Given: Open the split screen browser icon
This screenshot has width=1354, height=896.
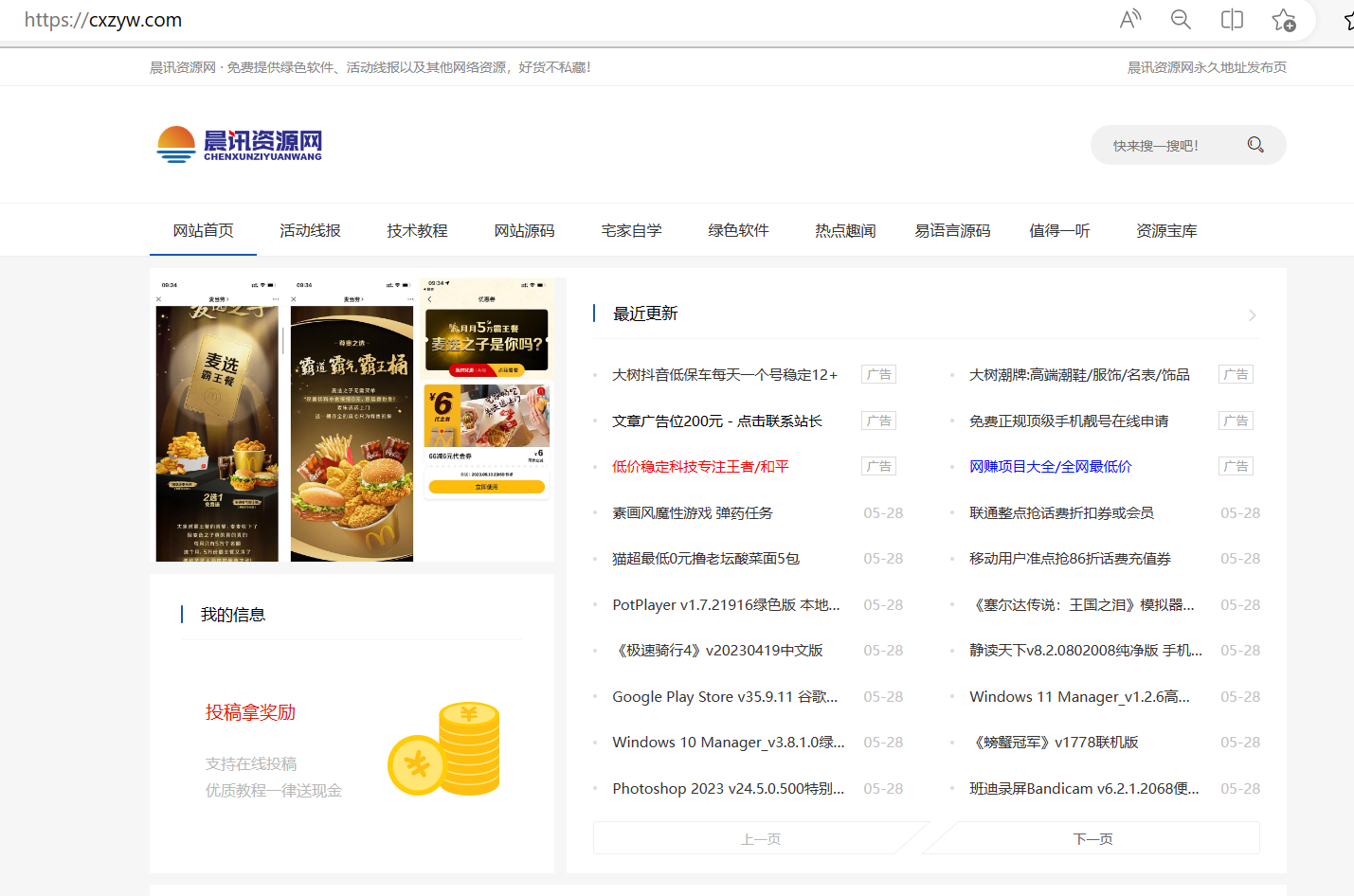Looking at the screenshot, I should tap(1232, 19).
